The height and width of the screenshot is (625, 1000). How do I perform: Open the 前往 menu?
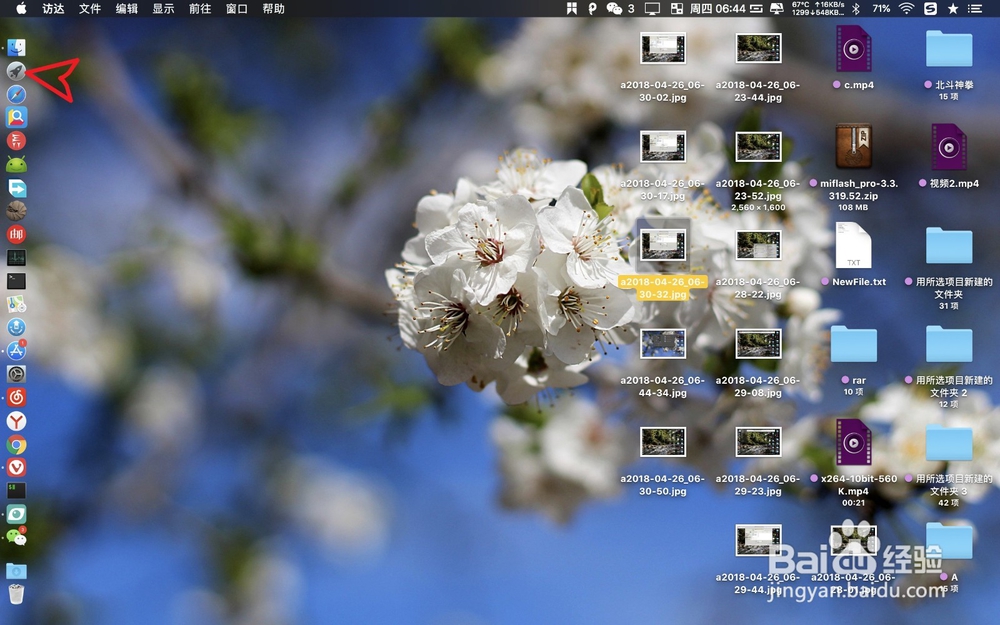click(x=200, y=8)
